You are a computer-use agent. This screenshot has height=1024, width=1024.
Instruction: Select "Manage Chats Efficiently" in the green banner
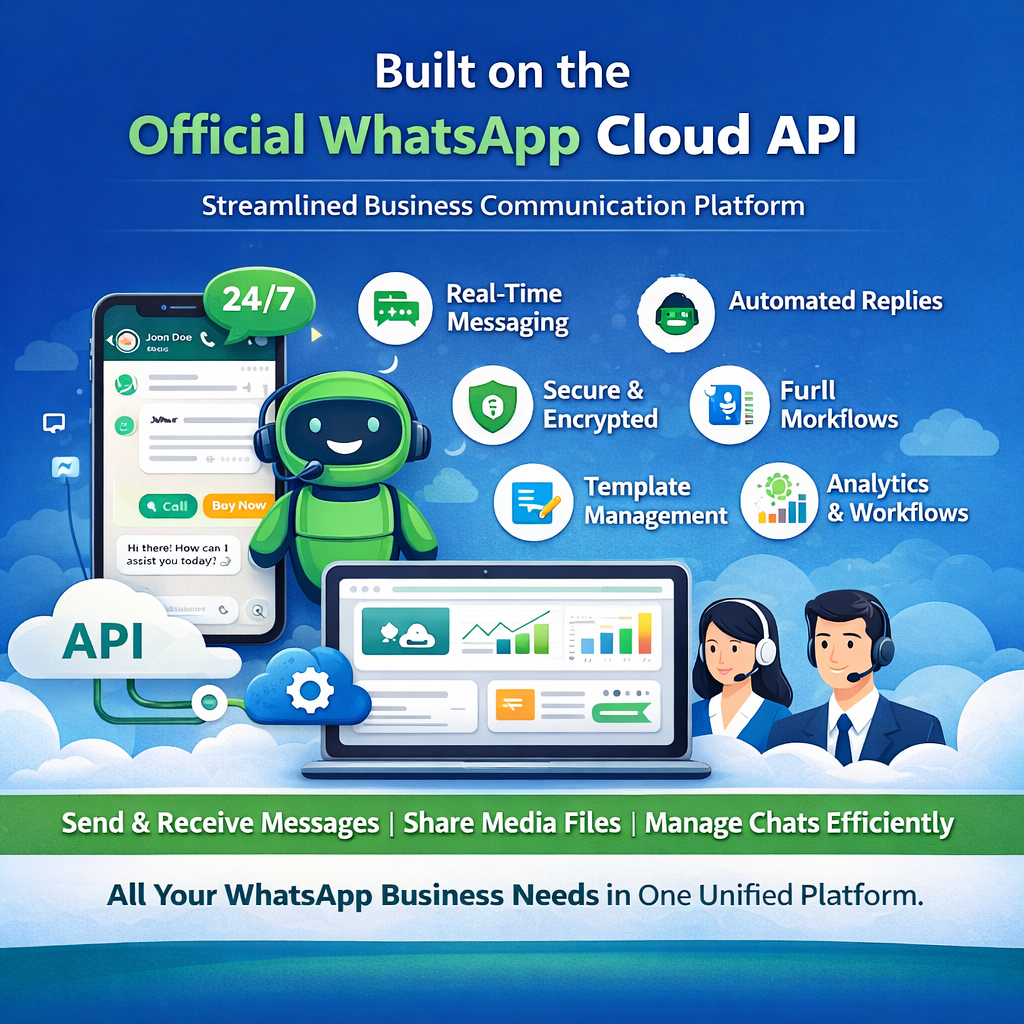click(798, 823)
